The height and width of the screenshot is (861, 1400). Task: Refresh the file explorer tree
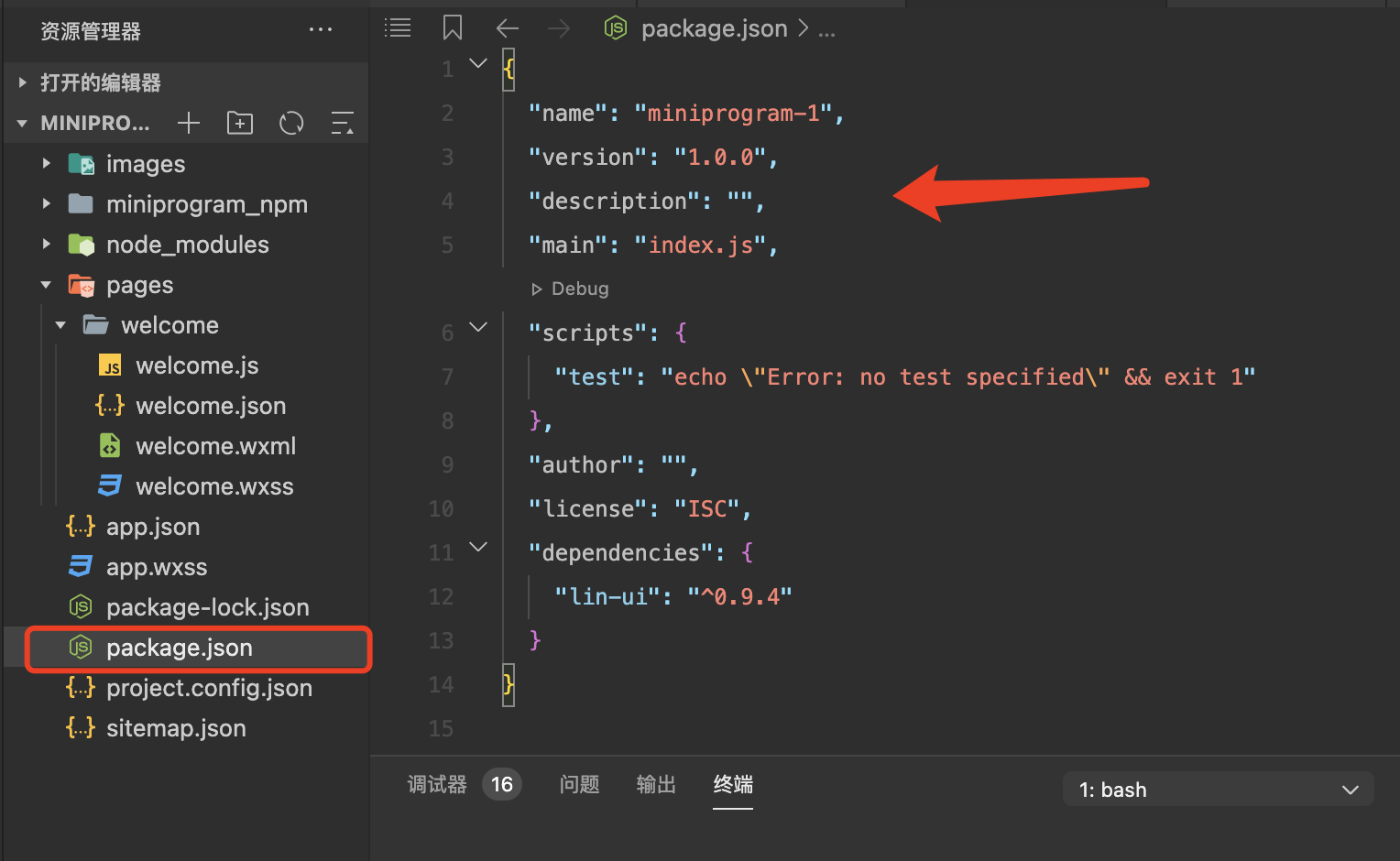pos(291,123)
